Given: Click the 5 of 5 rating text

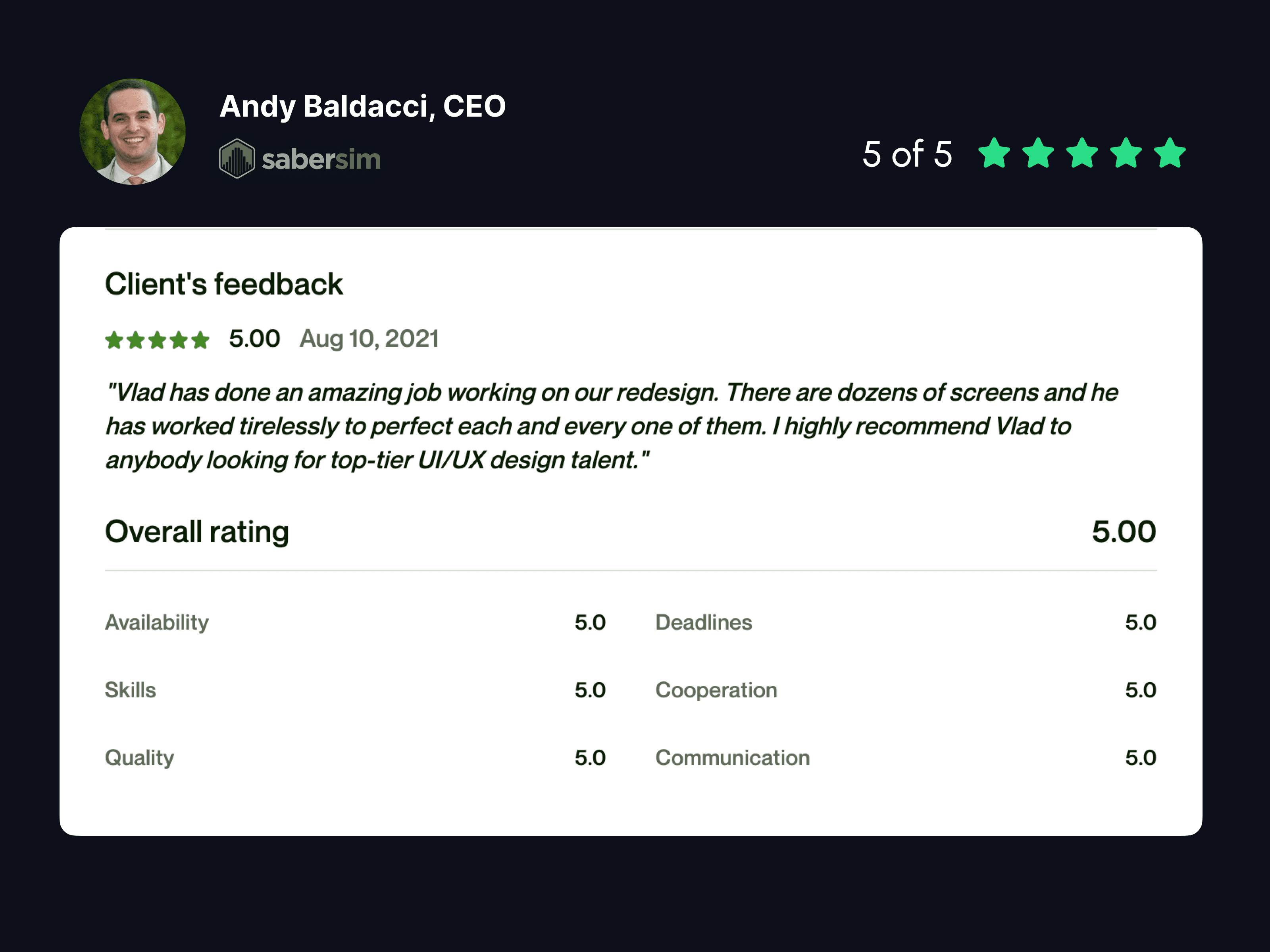Looking at the screenshot, I should pyautogui.click(x=907, y=154).
